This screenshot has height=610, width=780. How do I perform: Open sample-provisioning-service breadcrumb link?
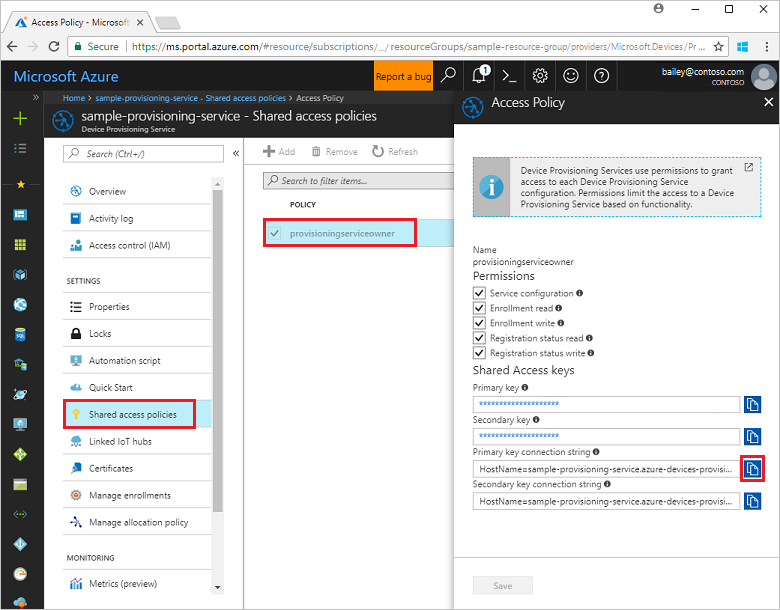click(191, 98)
